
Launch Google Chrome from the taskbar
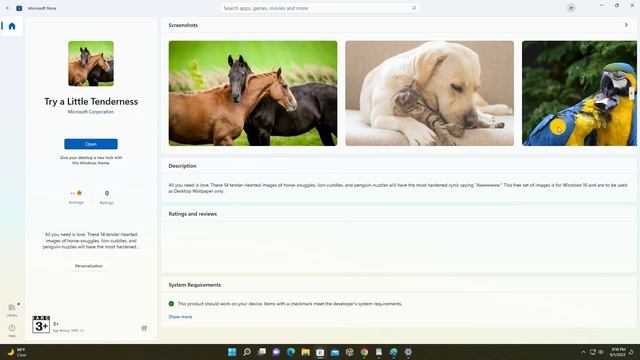(x=364, y=352)
